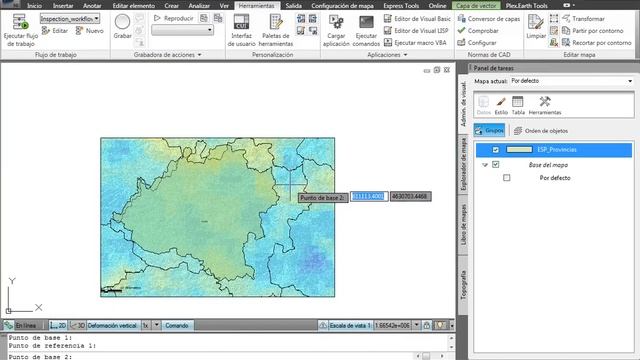Image resolution: width=640 pixels, height=360 pixels.
Task: Click Deformación vertical label
Action: tap(112, 325)
